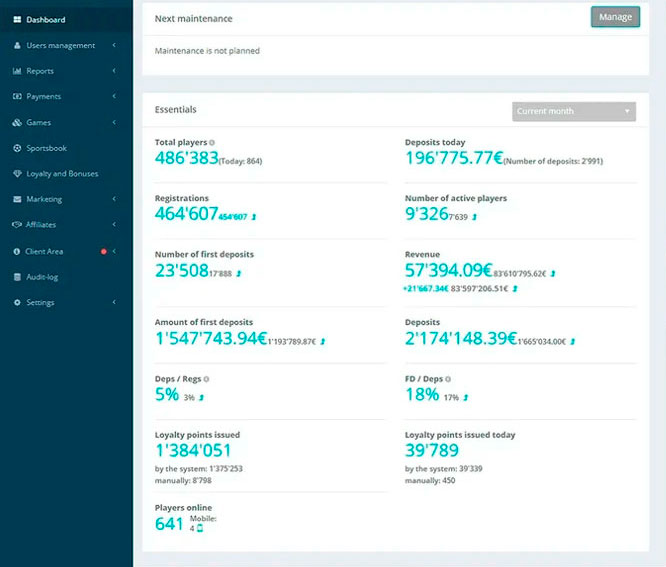Click the 'Essentials' panel heading

[x=175, y=110]
